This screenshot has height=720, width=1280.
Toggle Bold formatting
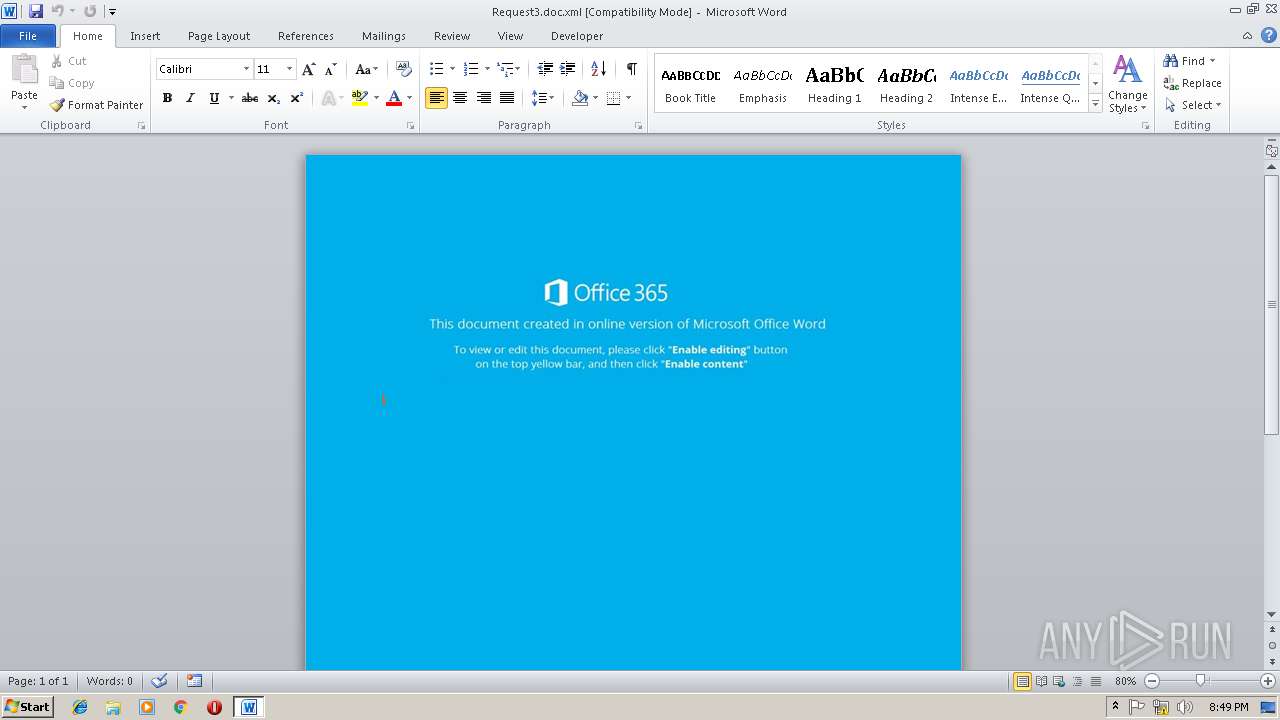167,98
